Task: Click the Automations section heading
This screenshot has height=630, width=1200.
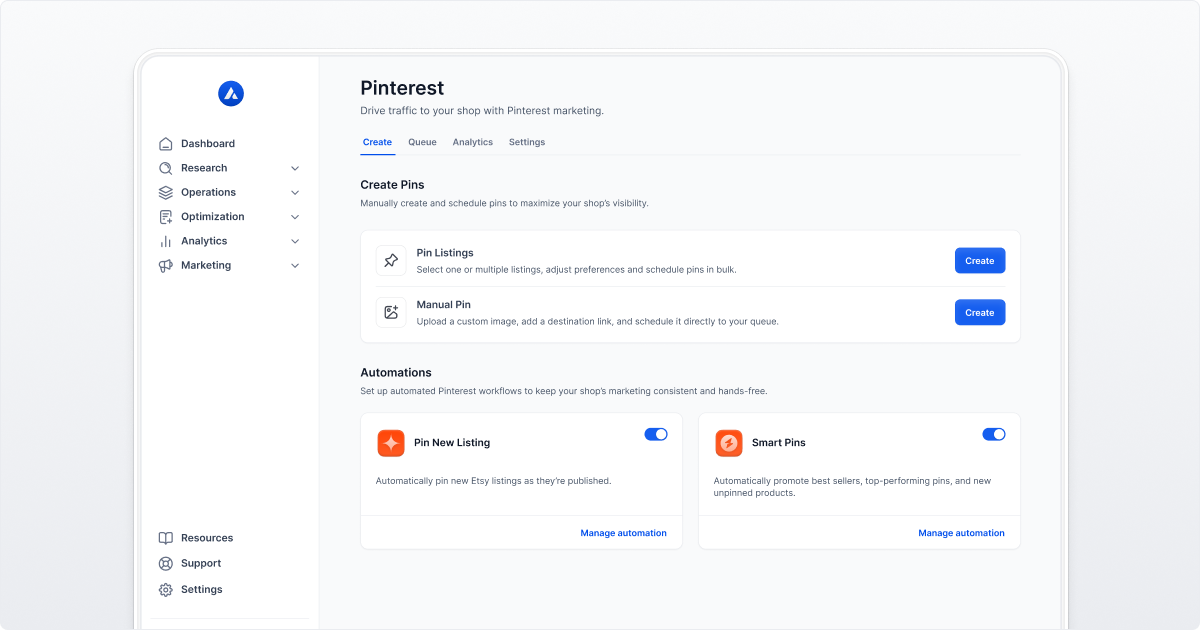Action: click(396, 372)
